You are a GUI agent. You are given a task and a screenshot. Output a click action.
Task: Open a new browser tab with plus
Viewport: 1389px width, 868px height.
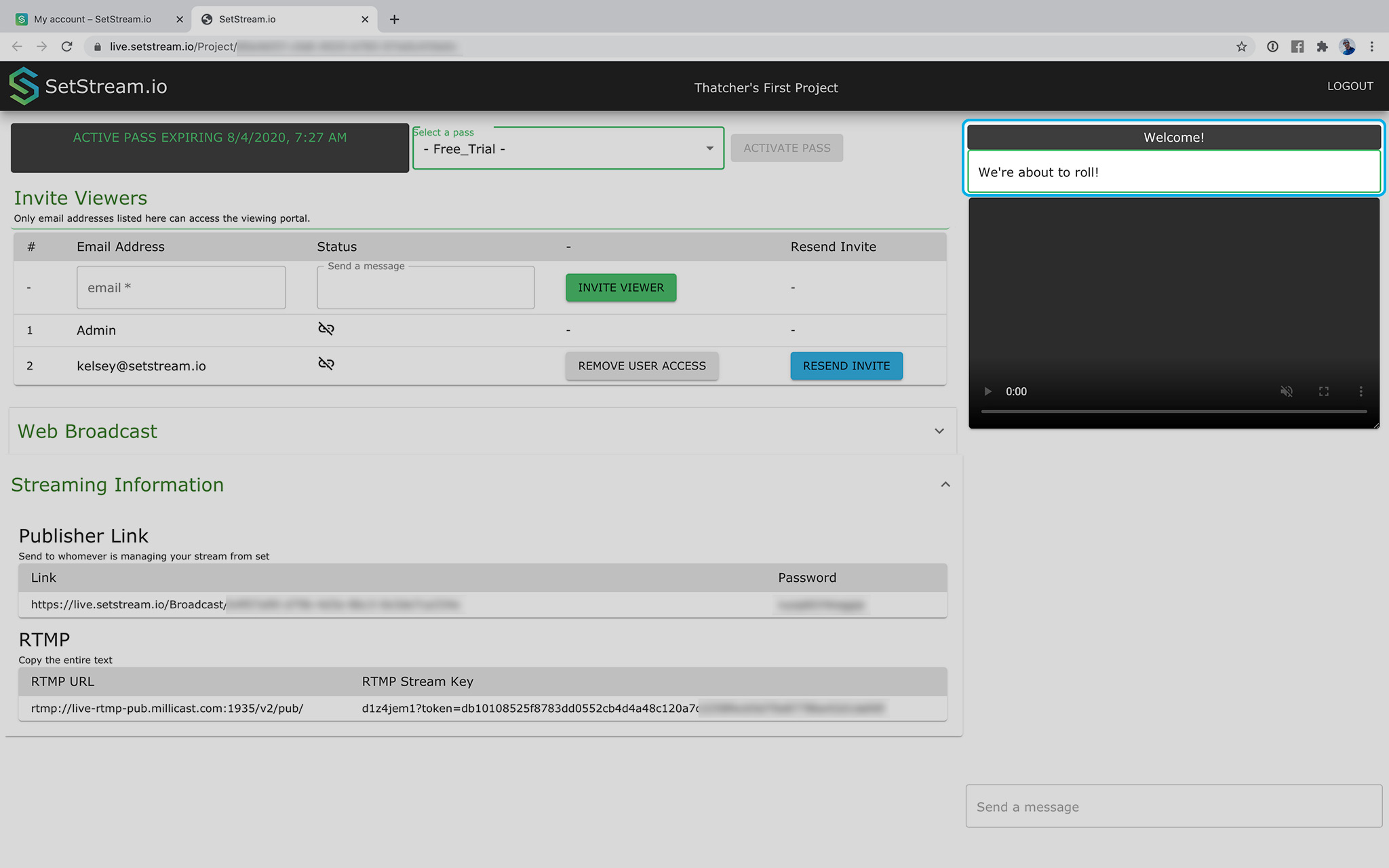tap(394, 19)
